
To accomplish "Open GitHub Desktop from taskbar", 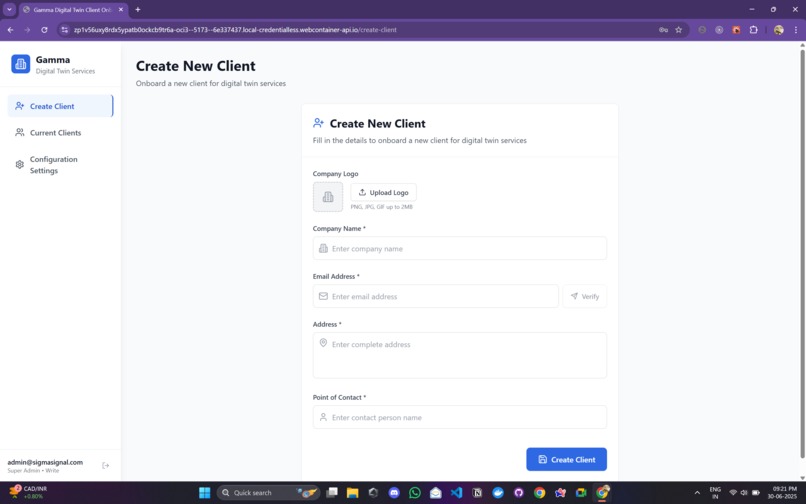I will click(519, 493).
